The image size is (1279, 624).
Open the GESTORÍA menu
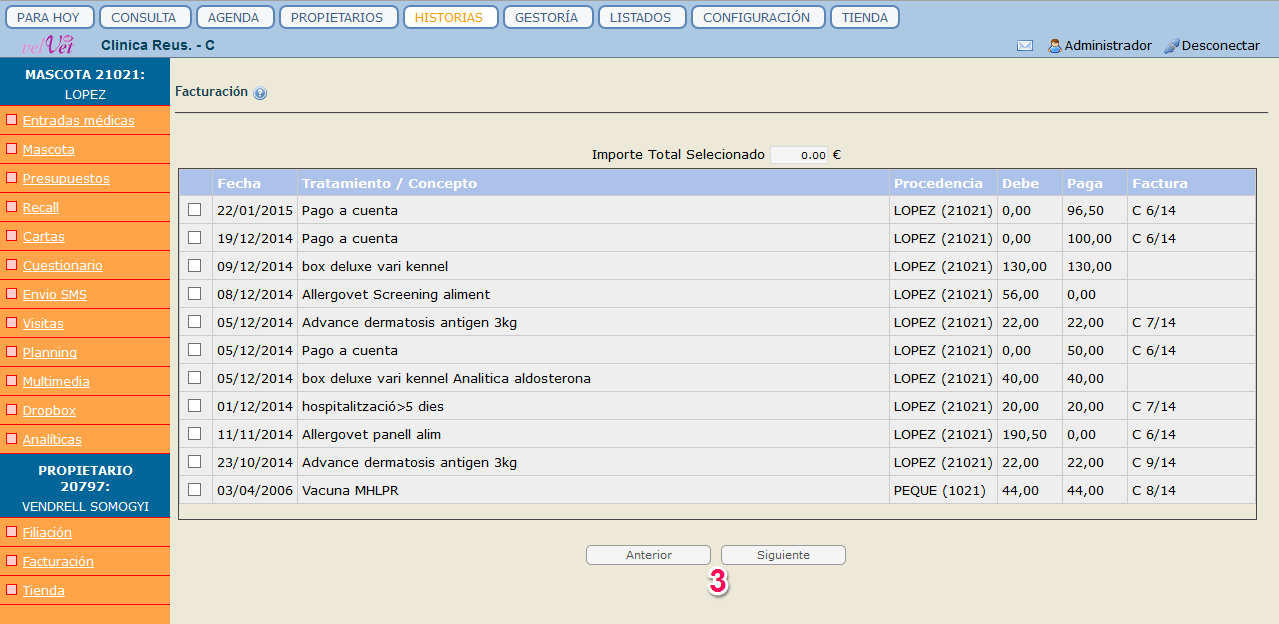[x=548, y=17]
